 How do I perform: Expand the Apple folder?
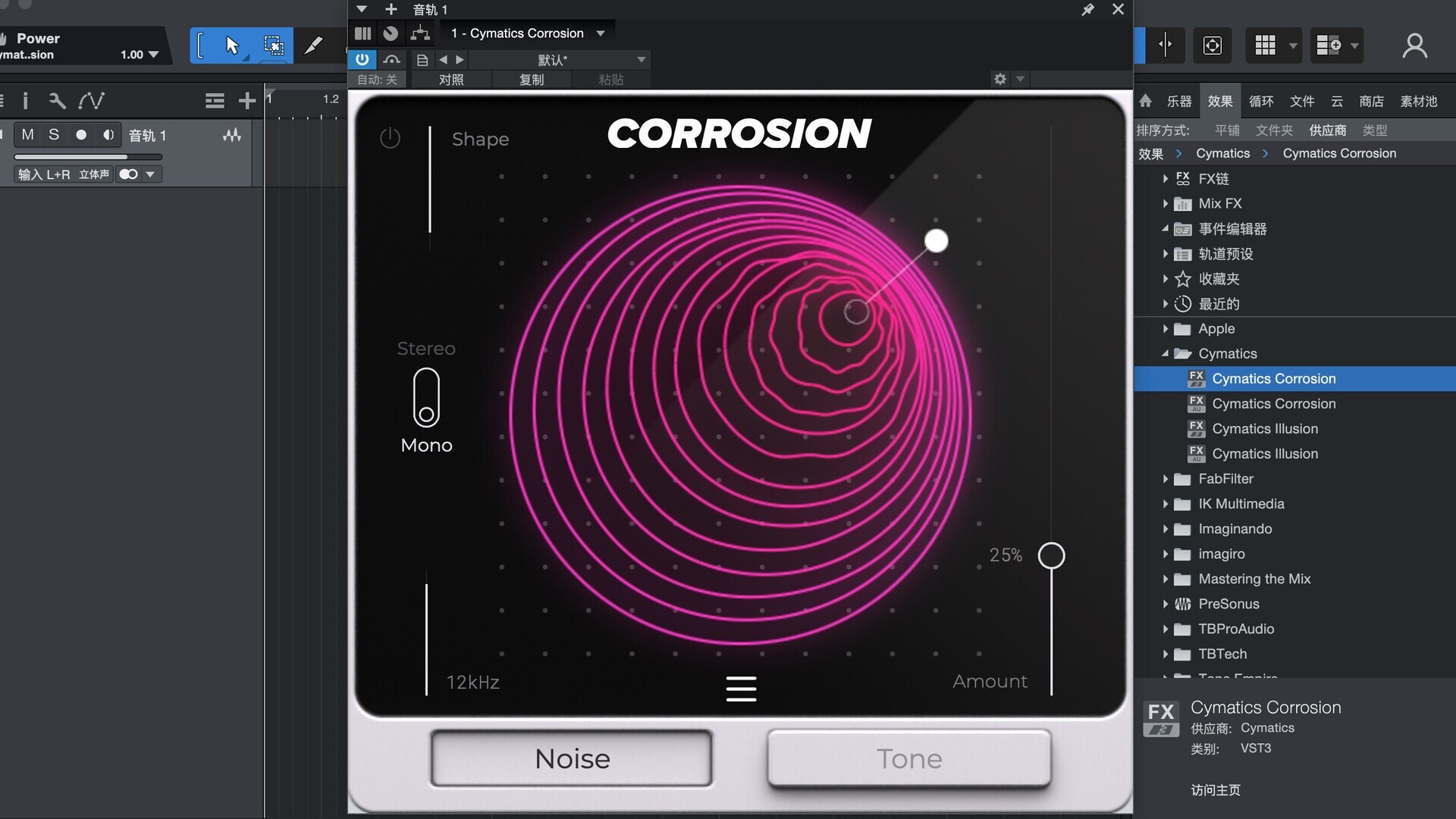1166,328
